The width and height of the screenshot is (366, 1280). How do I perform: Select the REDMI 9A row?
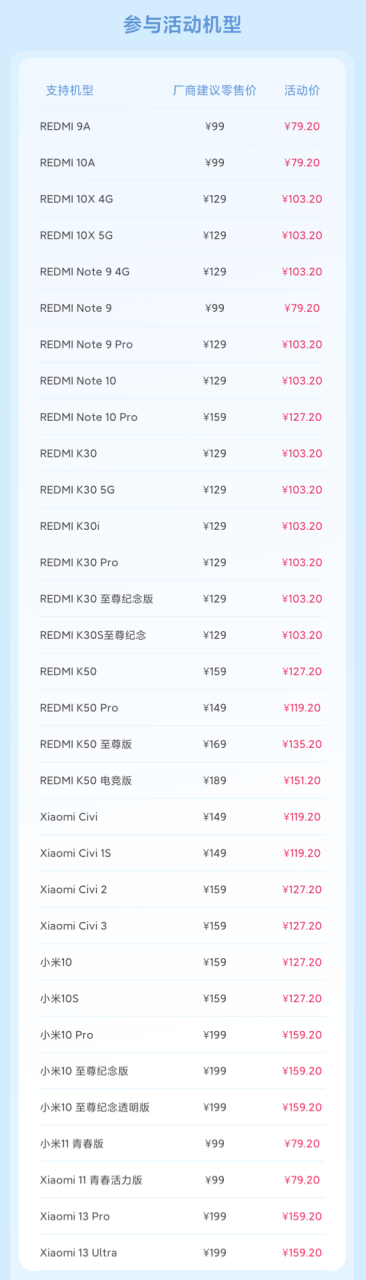click(182, 126)
